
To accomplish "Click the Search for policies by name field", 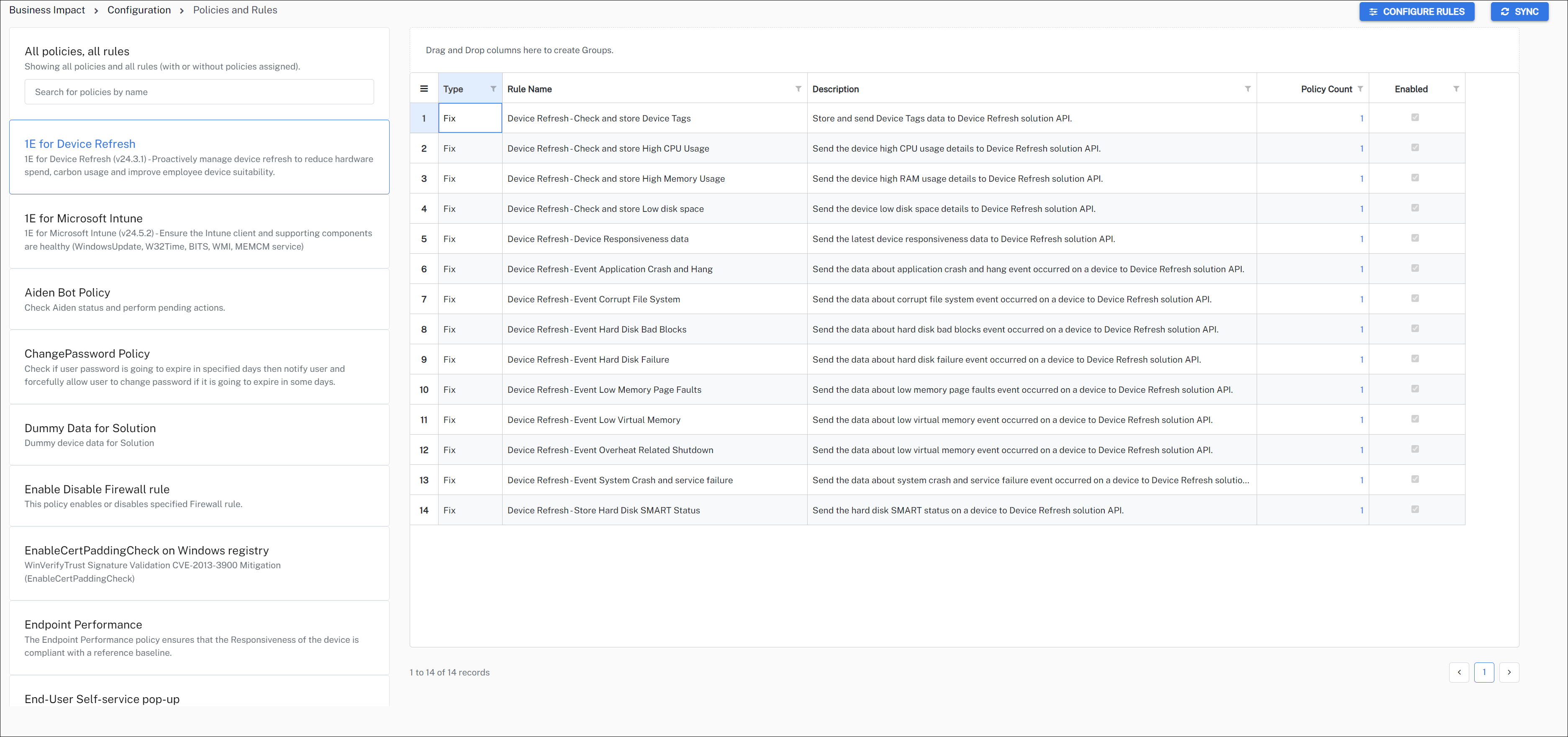I will pos(199,92).
